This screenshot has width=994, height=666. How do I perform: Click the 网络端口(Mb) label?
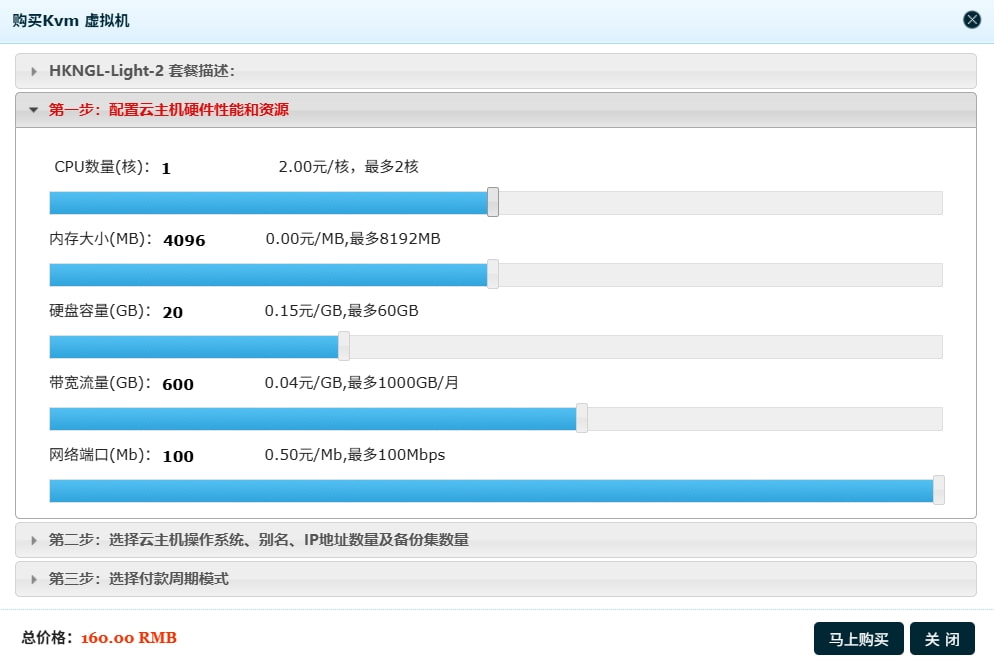(100, 455)
